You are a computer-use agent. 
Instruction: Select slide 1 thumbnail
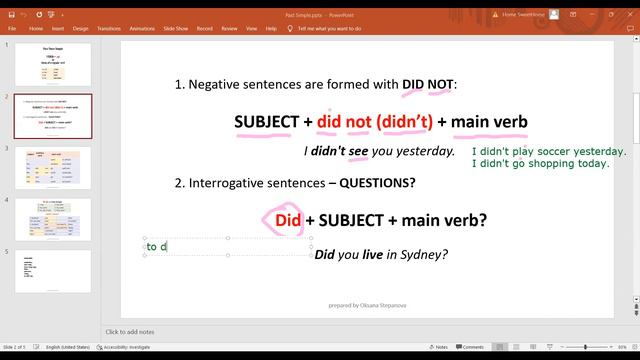point(53,64)
